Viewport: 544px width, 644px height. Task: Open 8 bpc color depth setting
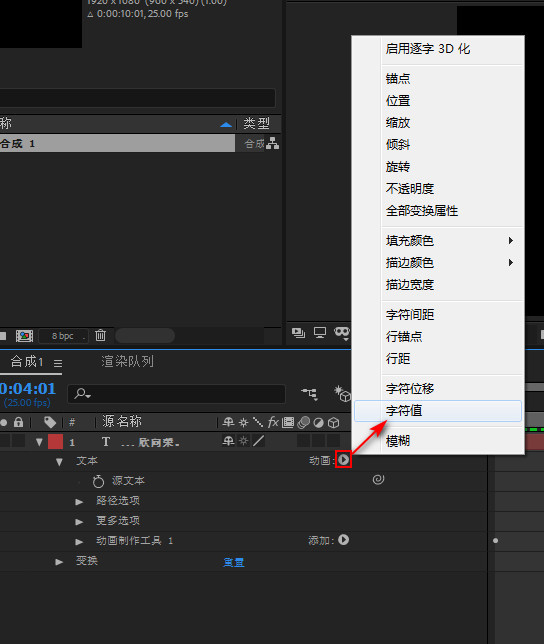point(63,336)
